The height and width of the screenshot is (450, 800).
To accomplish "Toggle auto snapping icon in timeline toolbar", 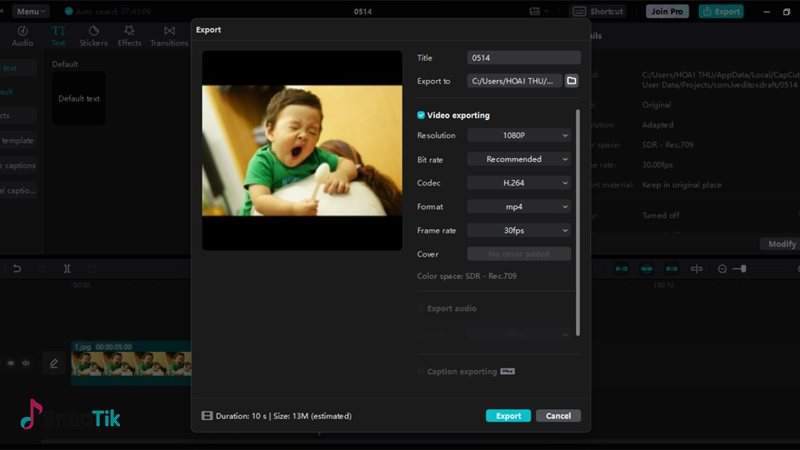I will point(646,269).
